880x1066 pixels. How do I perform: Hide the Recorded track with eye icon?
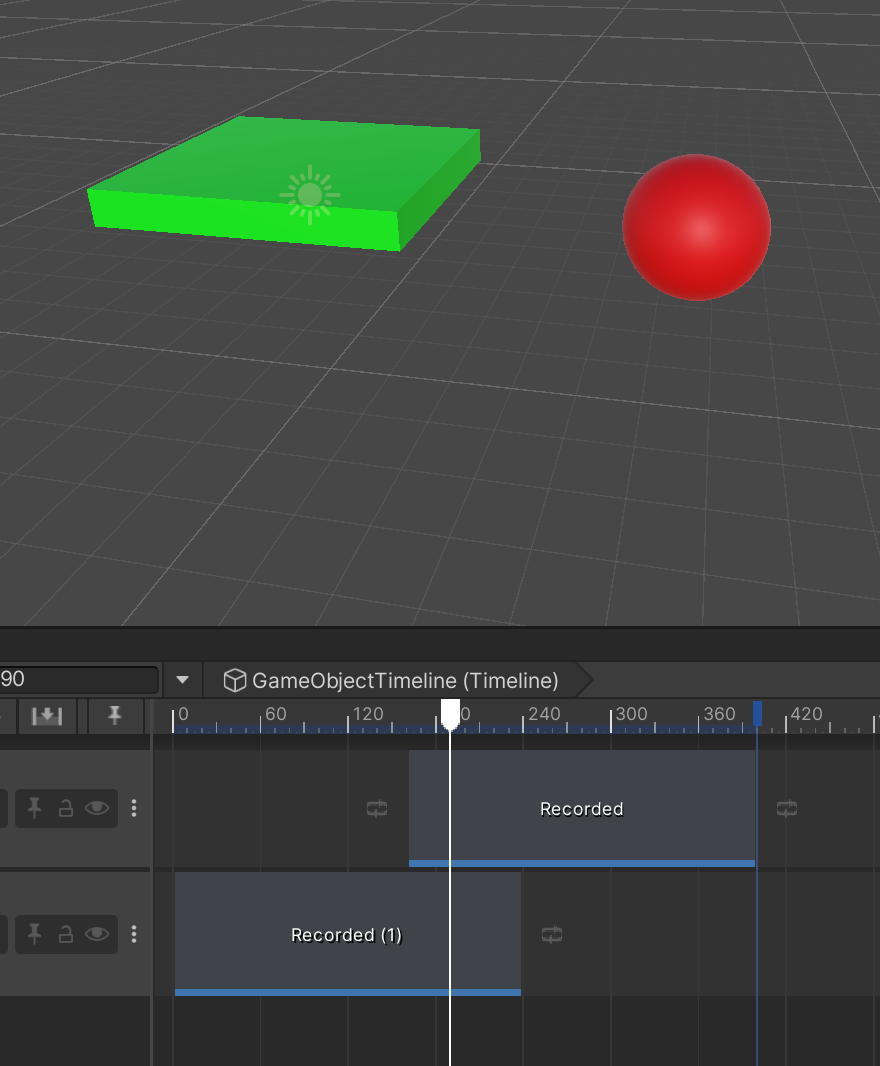(x=97, y=808)
